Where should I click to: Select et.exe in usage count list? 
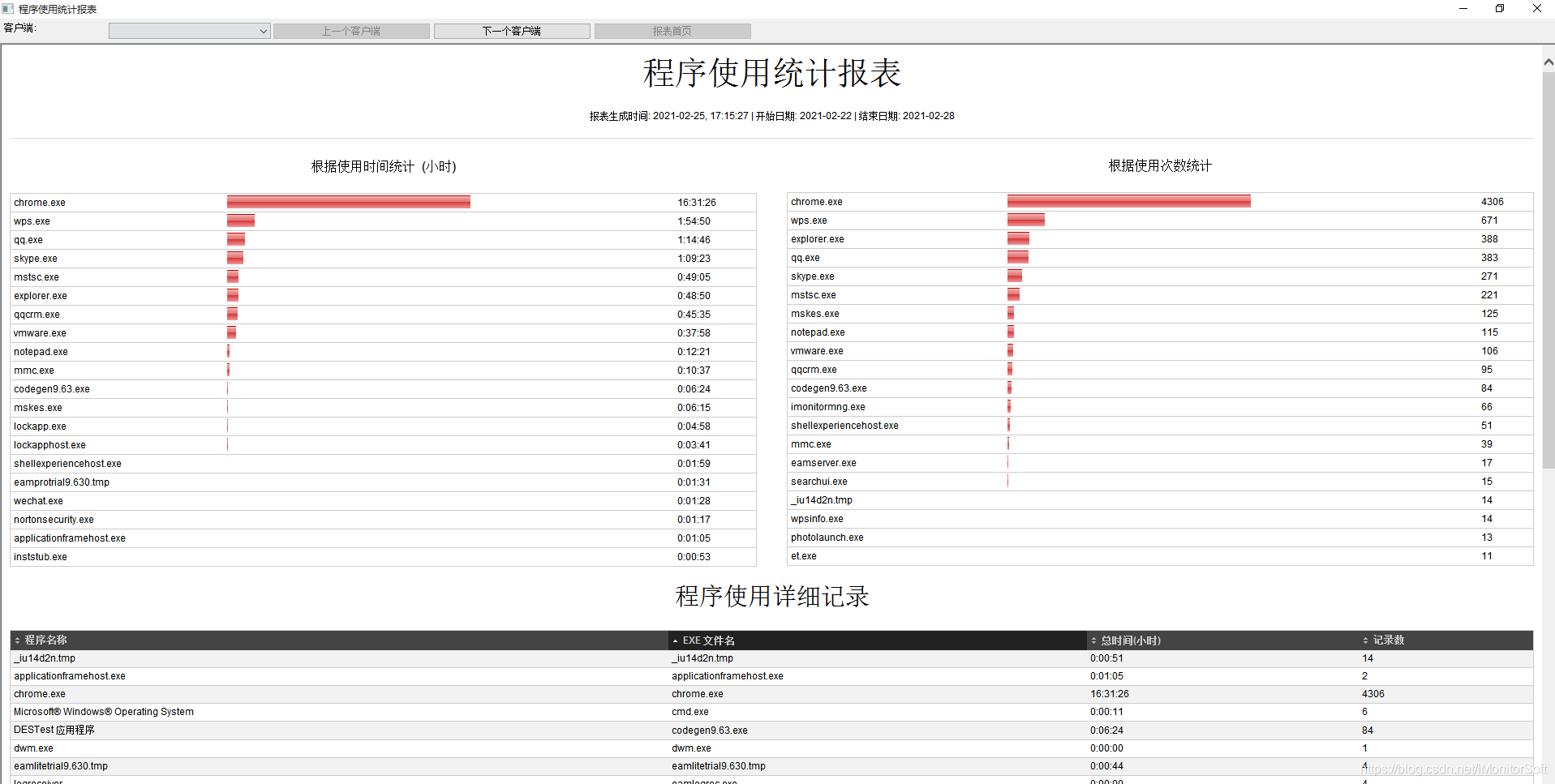[804, 556]
